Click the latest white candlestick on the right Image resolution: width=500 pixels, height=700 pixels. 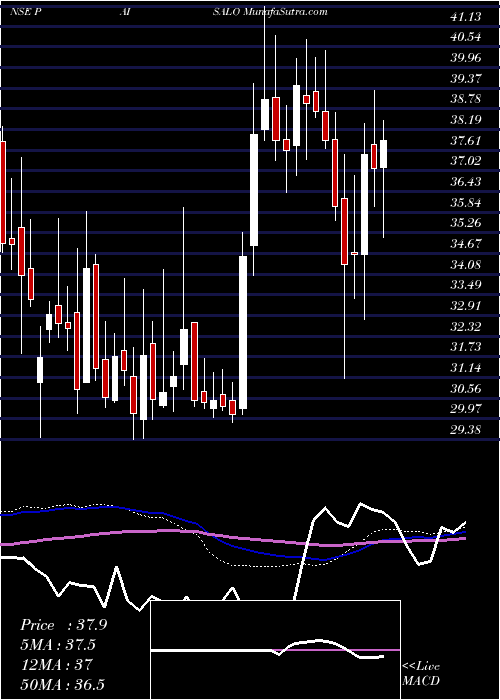(x=383, y=154)
